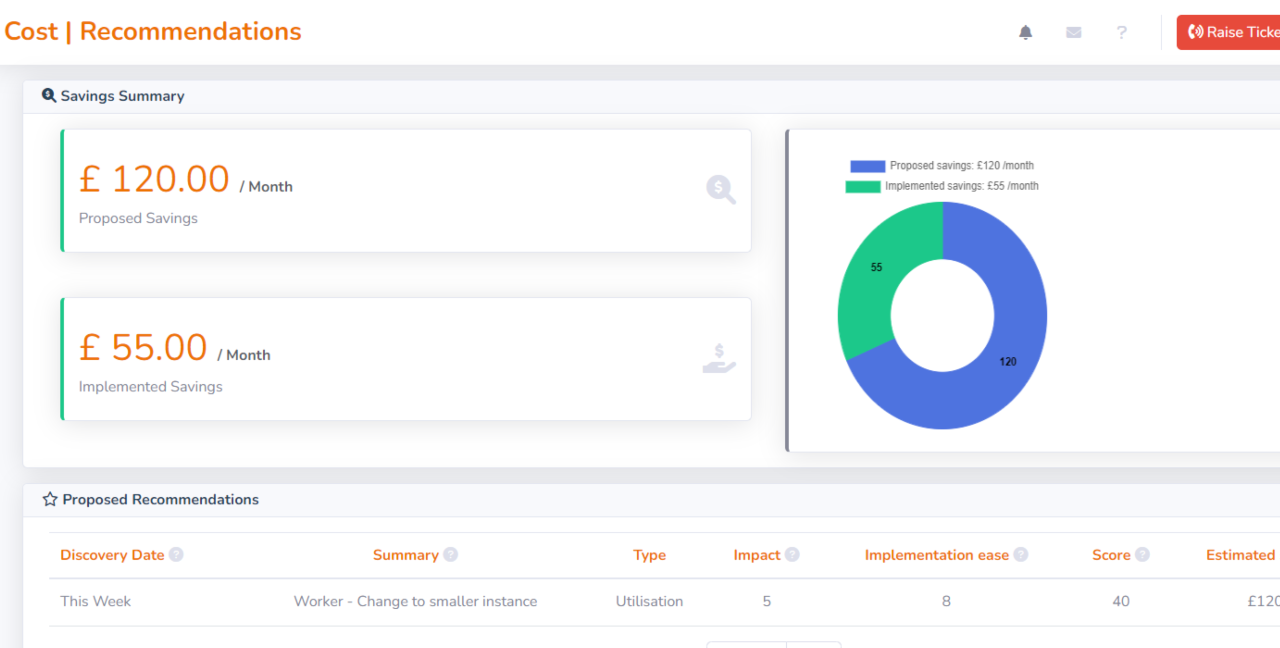Select the blue 120 segment of the donut chart
The height and width of the screenshot is (648, 1280).
point(1008,362)
